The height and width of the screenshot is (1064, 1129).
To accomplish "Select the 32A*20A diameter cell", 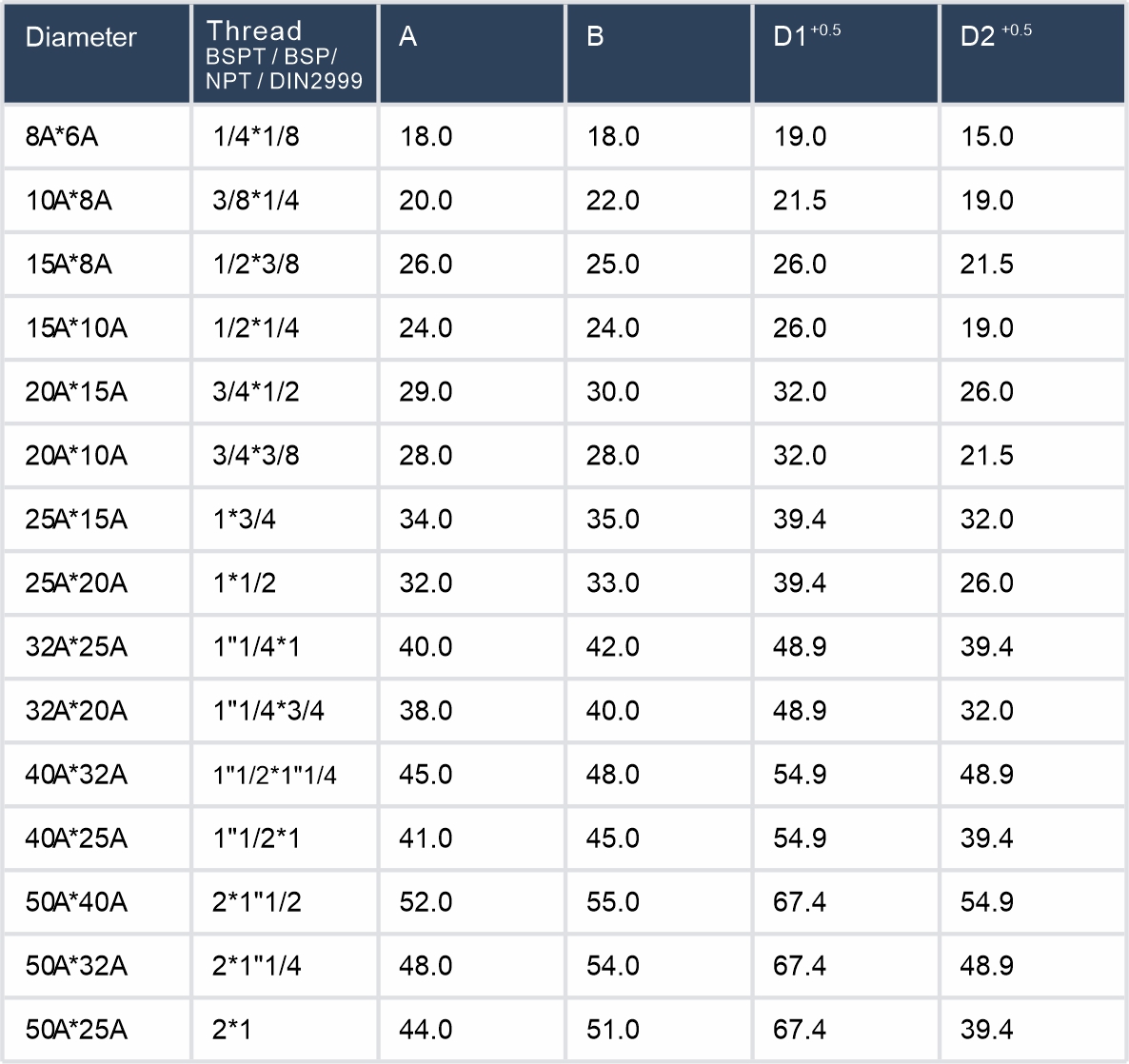I will click(x=76, y=711).
